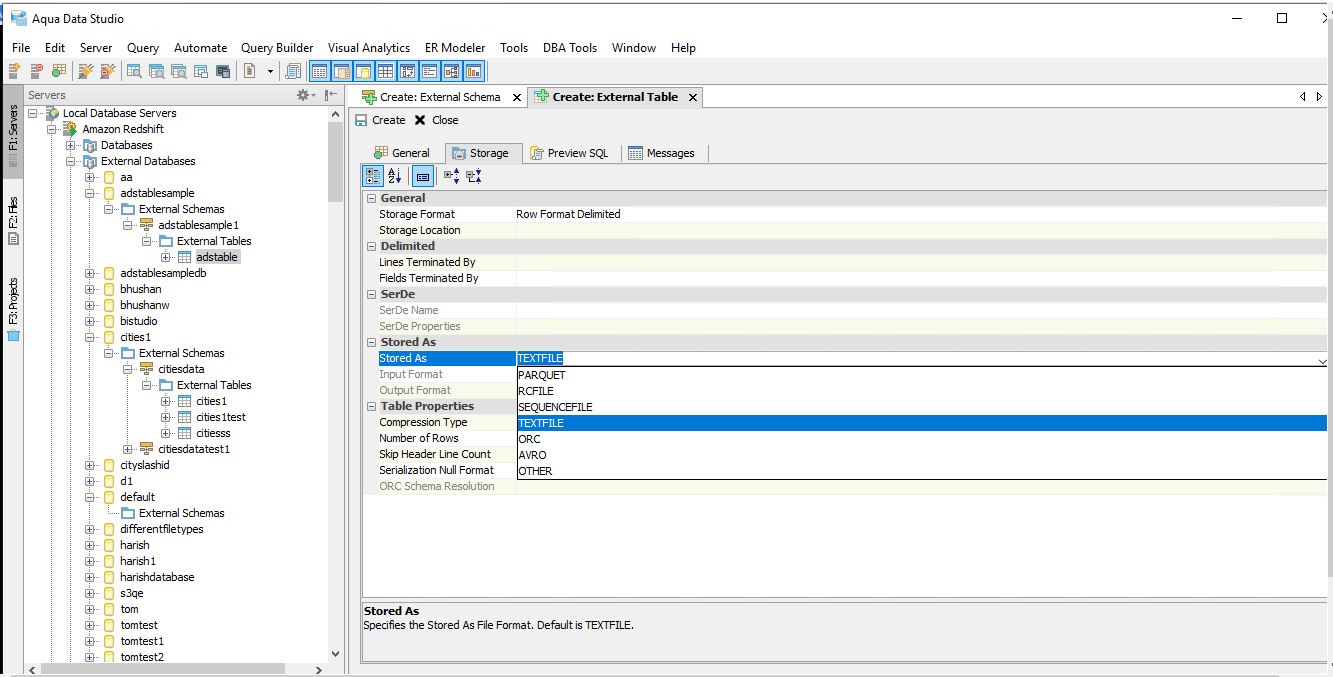Collapse the Table Properties section
The height and width of the screenshot is (677, 1333).
[372, 406]
